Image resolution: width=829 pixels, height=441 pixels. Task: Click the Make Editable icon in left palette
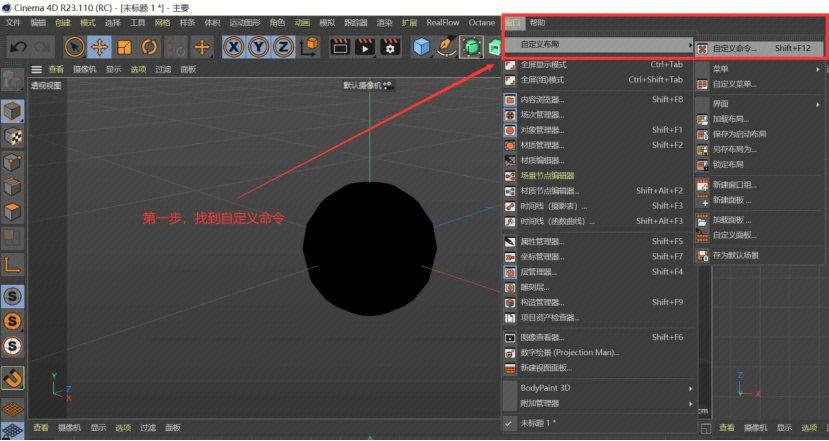(12, 80)
